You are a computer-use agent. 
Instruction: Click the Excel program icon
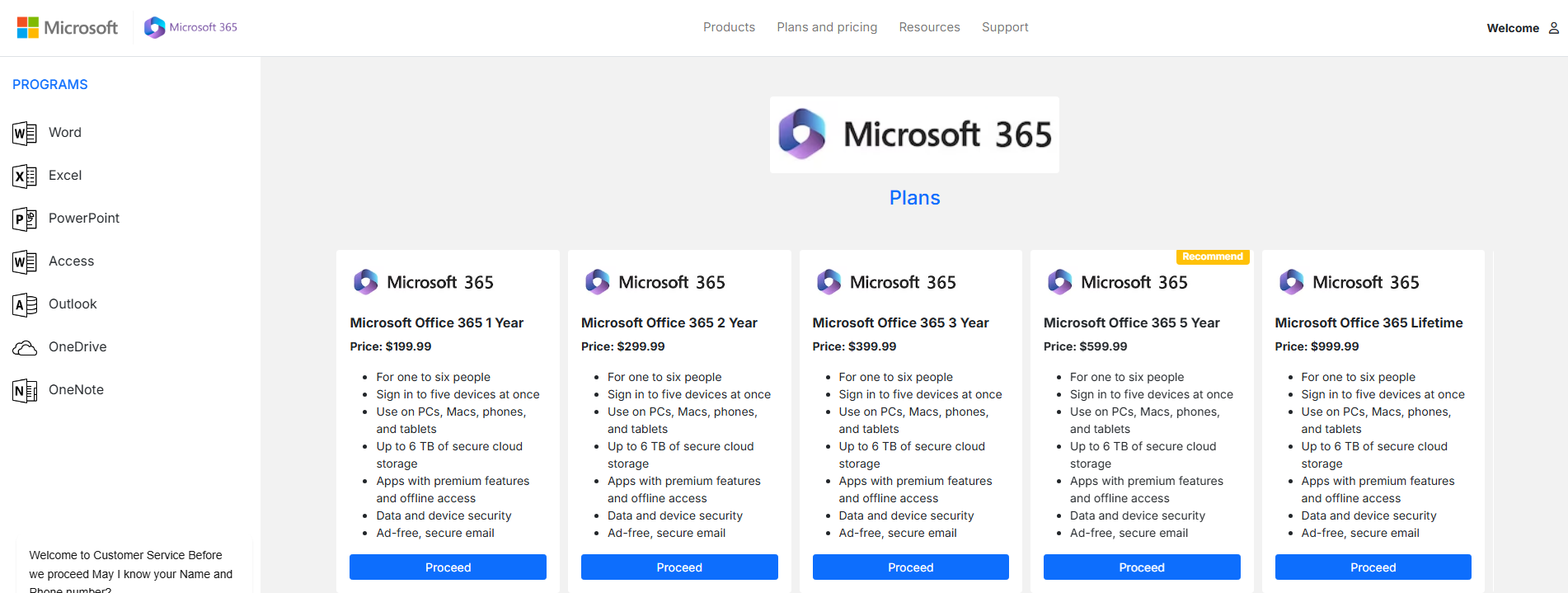click(x=25, y=176)
